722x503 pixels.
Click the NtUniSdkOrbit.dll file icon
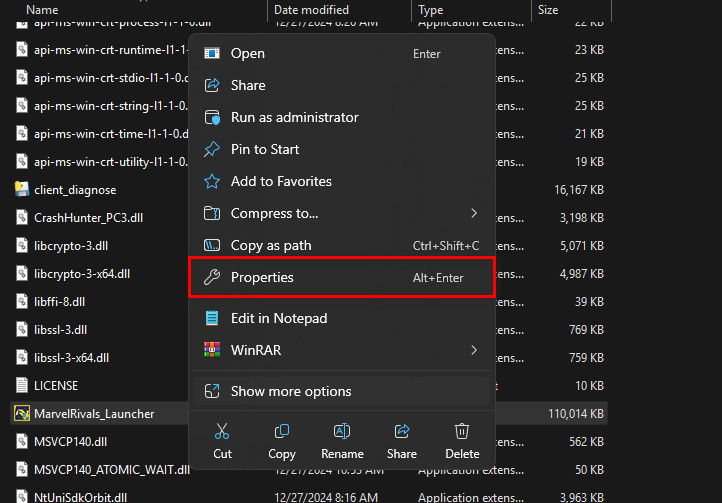(x=22, y=497)
